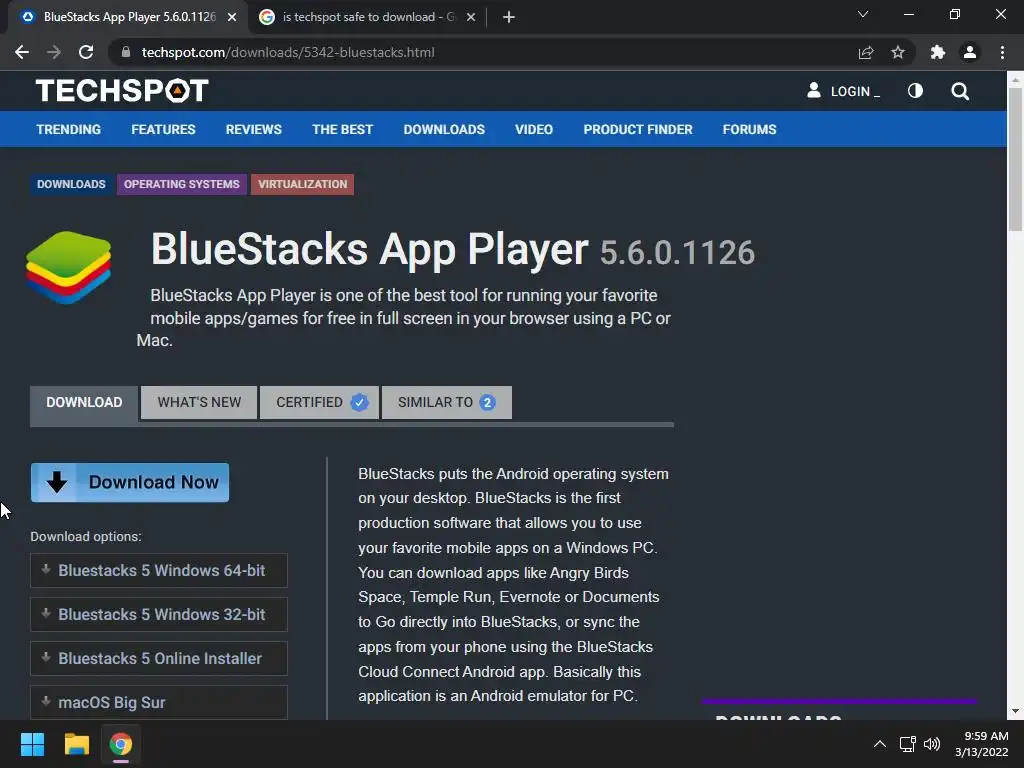
Task: Reload the TechSpot page
Action: click(x=86, y=52)
